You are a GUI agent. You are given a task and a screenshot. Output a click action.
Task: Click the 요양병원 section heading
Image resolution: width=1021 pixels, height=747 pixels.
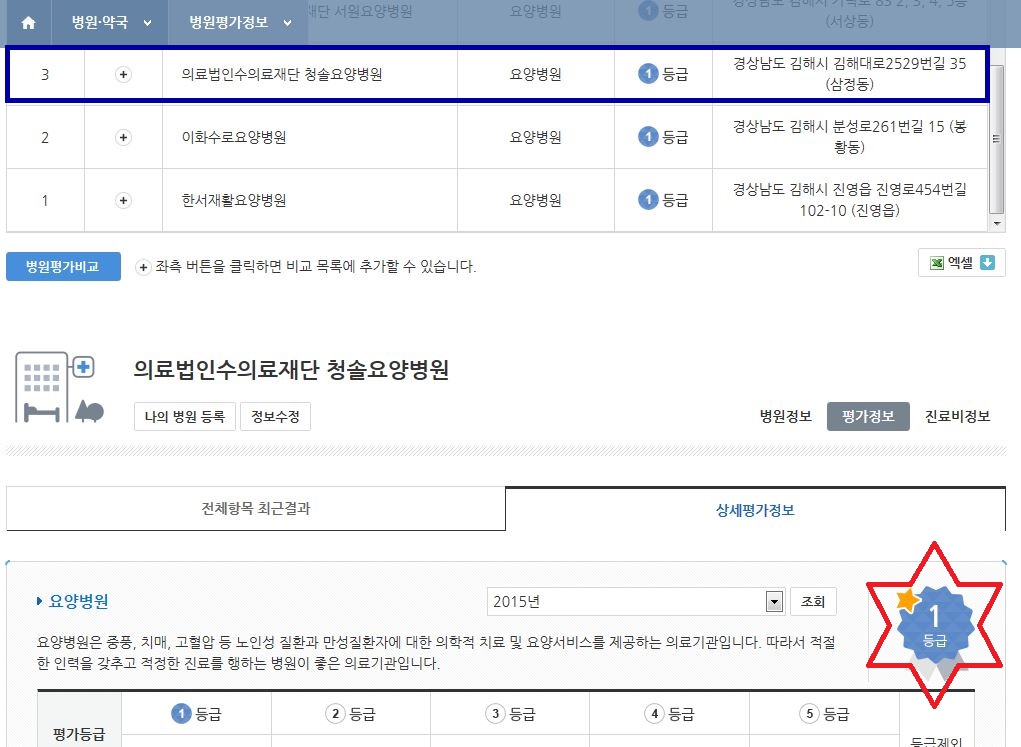click(78, 601)
